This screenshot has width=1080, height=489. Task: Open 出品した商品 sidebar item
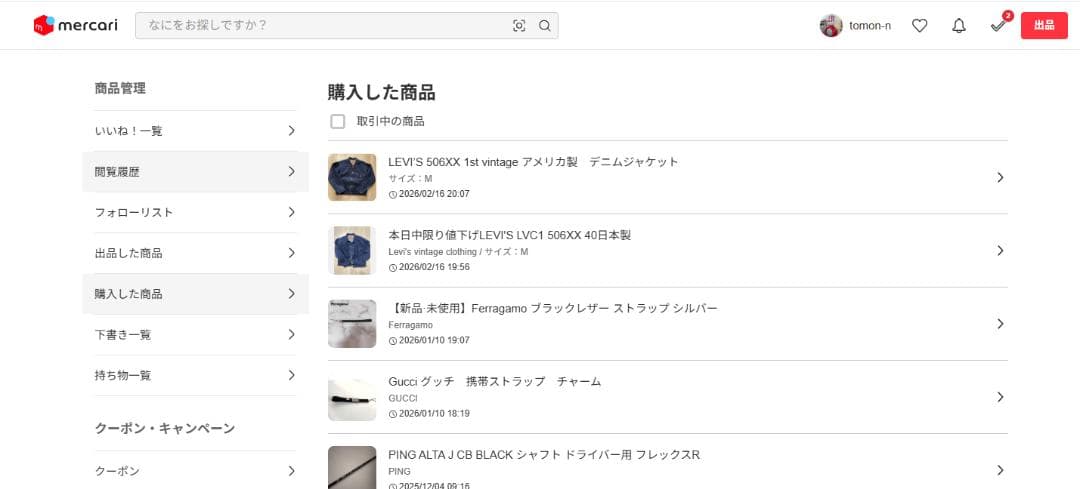pyautogui.click(x=195, y=253)
